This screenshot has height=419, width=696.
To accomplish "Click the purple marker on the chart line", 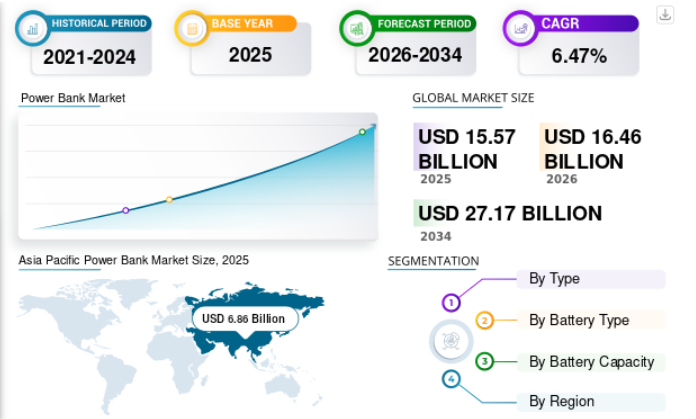I will click(126, 210).
